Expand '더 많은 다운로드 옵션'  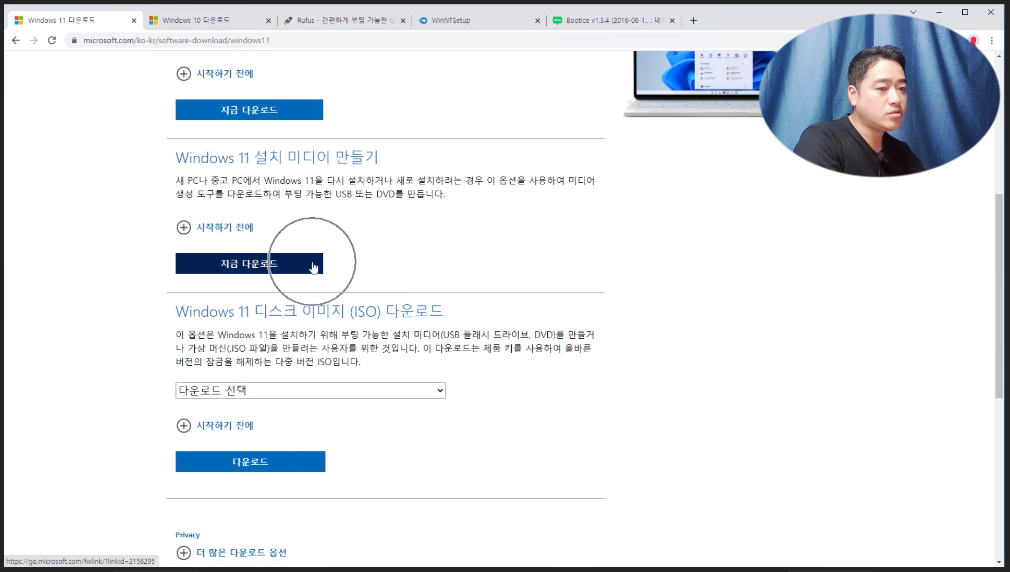pyautogui.click(x=231, y=553)
